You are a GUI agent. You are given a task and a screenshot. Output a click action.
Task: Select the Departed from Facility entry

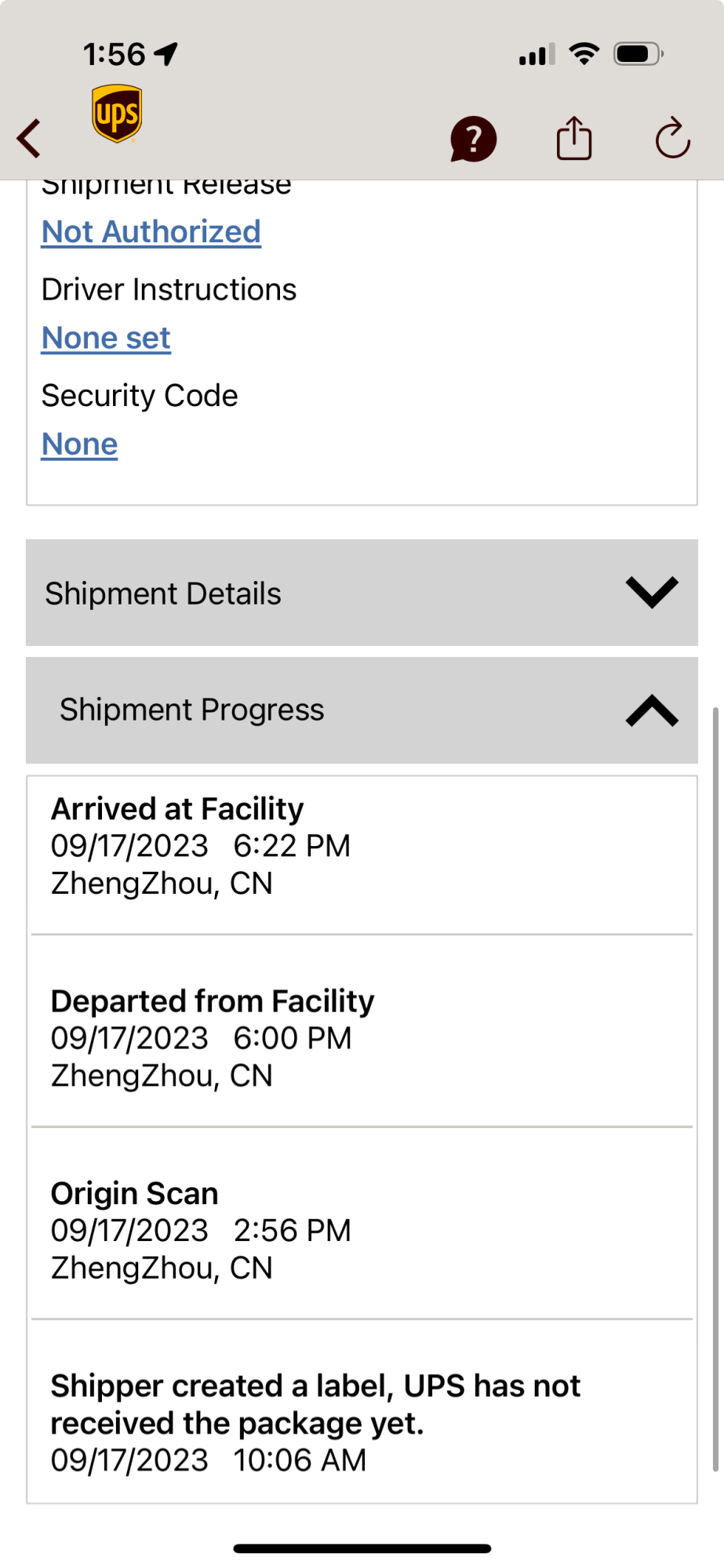(x=362, y=1031)
